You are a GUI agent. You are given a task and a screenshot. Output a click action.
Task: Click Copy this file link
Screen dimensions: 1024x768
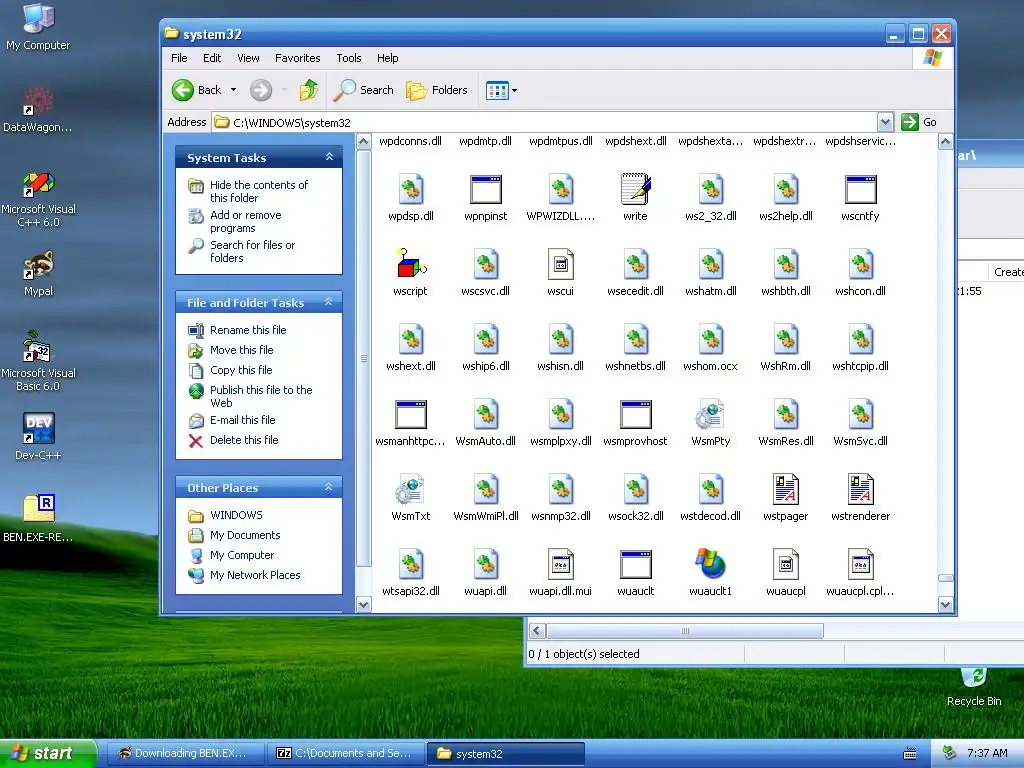pos(241,370)
